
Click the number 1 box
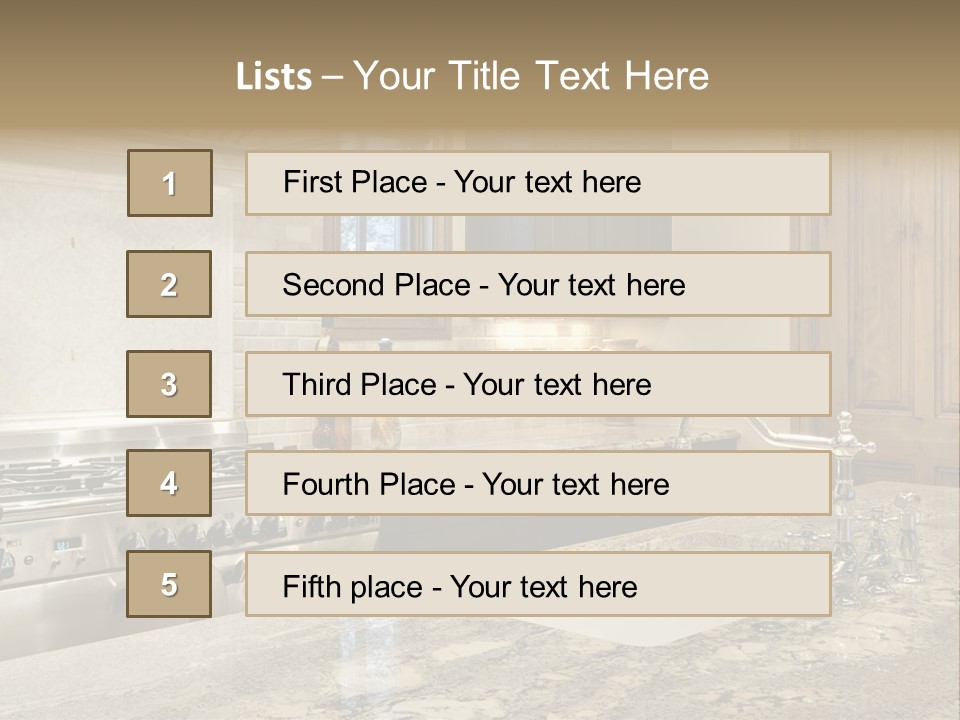(170, 183)
